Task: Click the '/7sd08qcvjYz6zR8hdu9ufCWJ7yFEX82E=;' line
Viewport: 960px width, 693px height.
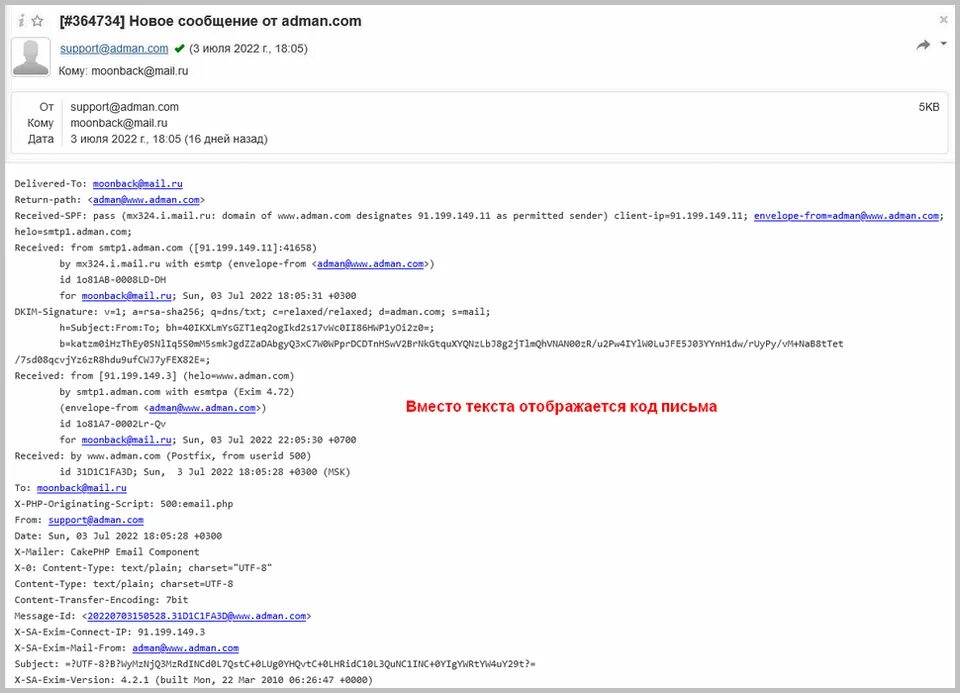Action: click(x=113, y=360)
